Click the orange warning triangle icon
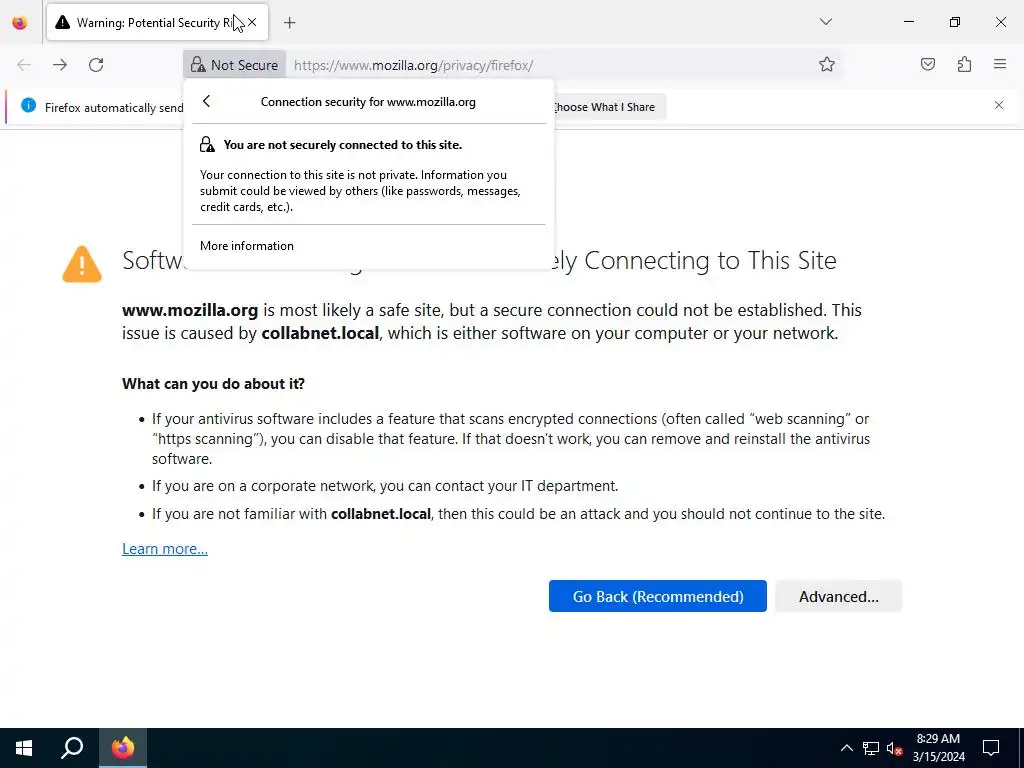Viewport: 1024px width, 768px height. (82, 264)
